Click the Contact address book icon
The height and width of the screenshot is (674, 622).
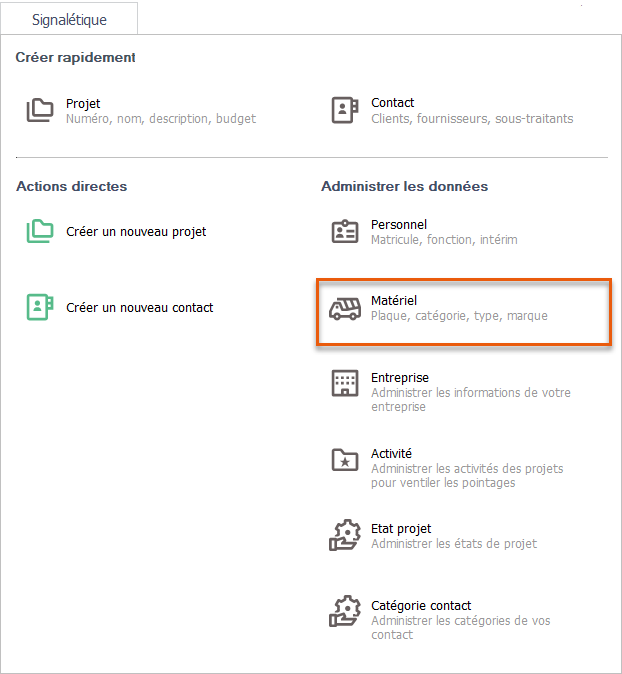pyautogui.click(x=344, y=110)
